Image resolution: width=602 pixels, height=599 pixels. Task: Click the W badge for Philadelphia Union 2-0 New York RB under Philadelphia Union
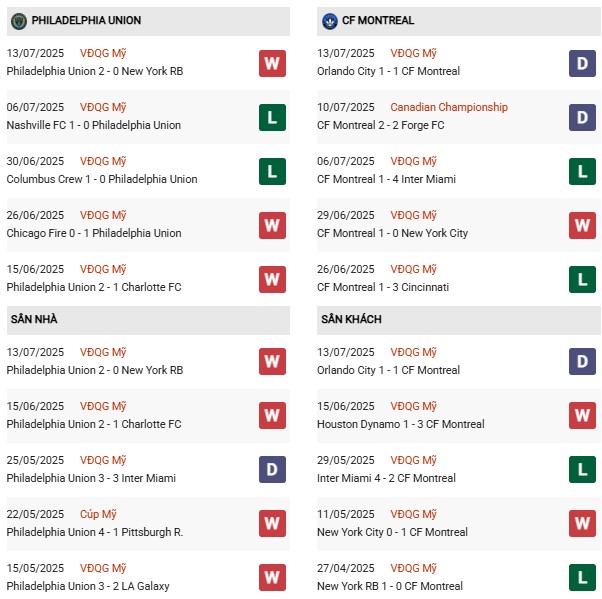point(271,63)
